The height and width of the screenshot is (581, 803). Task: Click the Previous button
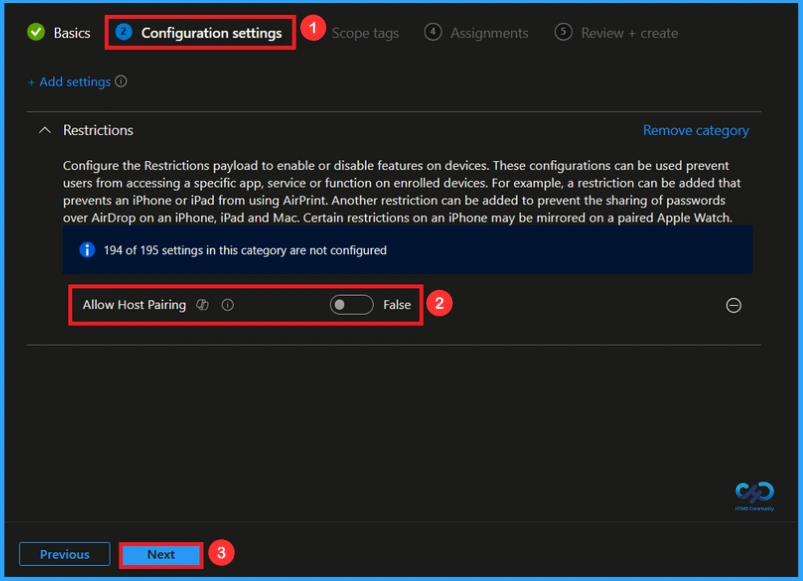coord(64,554)
